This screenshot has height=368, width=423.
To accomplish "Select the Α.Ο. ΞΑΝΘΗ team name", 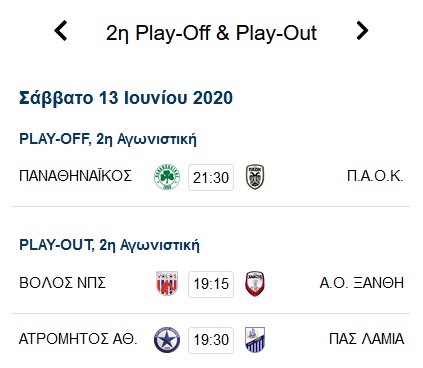I will click(x=362, y=283).
